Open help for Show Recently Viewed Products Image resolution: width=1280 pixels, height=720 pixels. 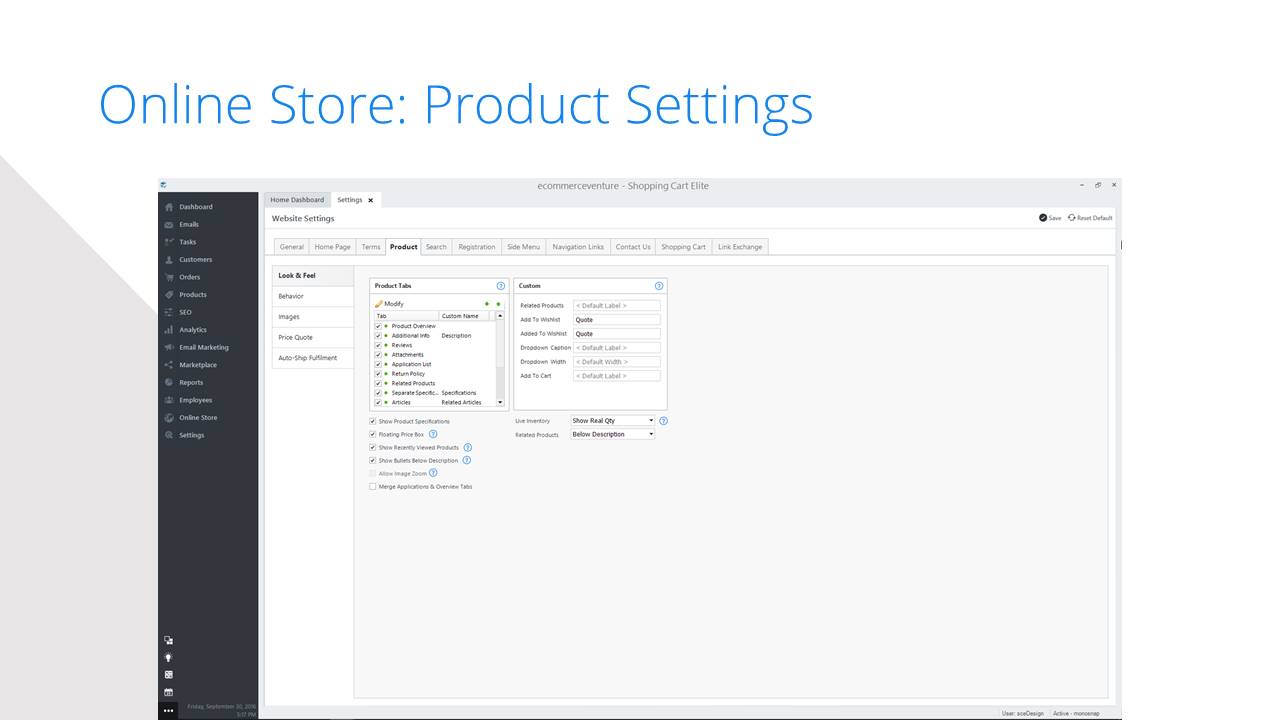coord(468,447)
